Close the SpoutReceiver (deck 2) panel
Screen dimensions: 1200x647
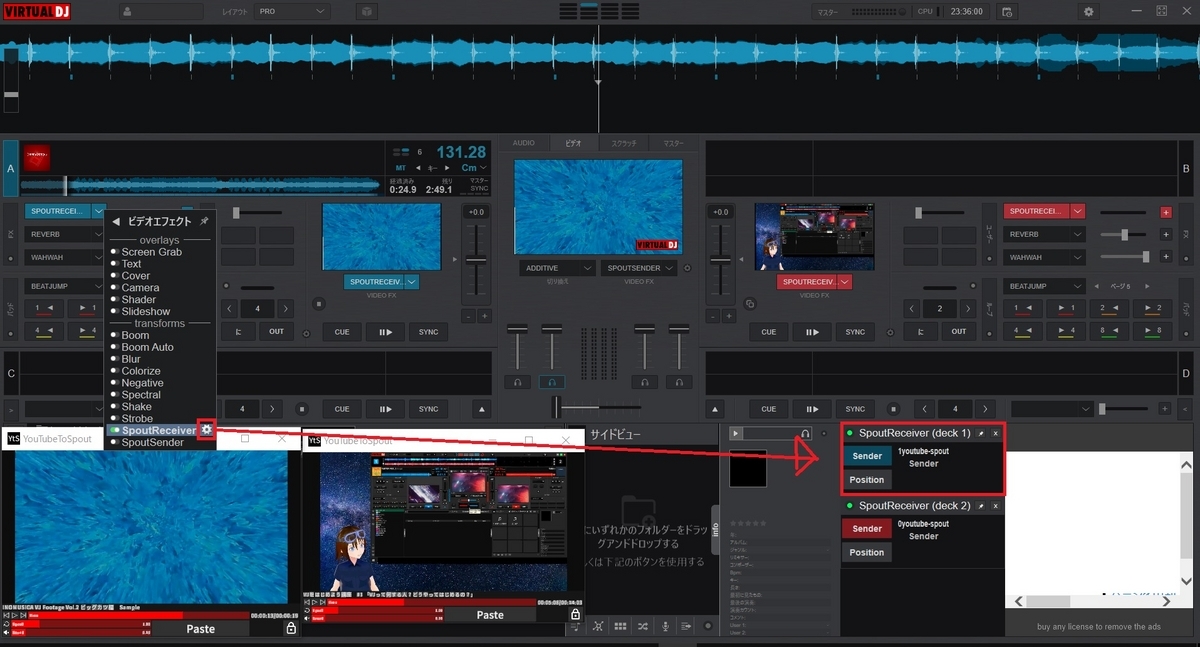[995, 506]
